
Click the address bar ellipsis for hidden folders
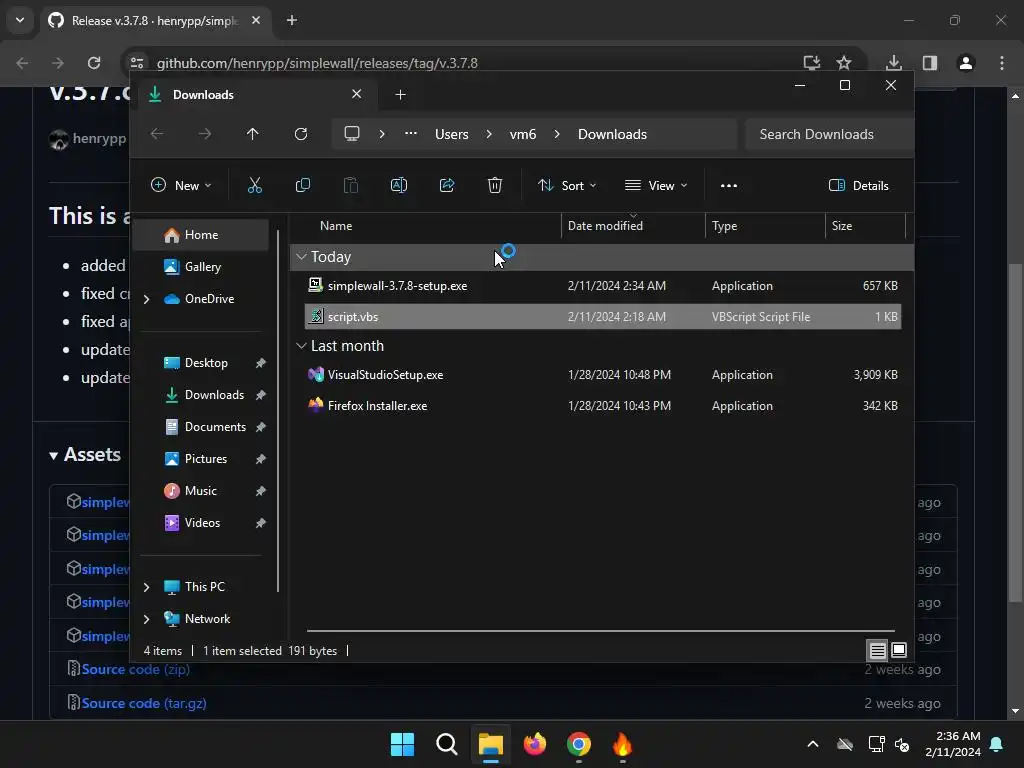pyautogui.click(x=411, y=134)
